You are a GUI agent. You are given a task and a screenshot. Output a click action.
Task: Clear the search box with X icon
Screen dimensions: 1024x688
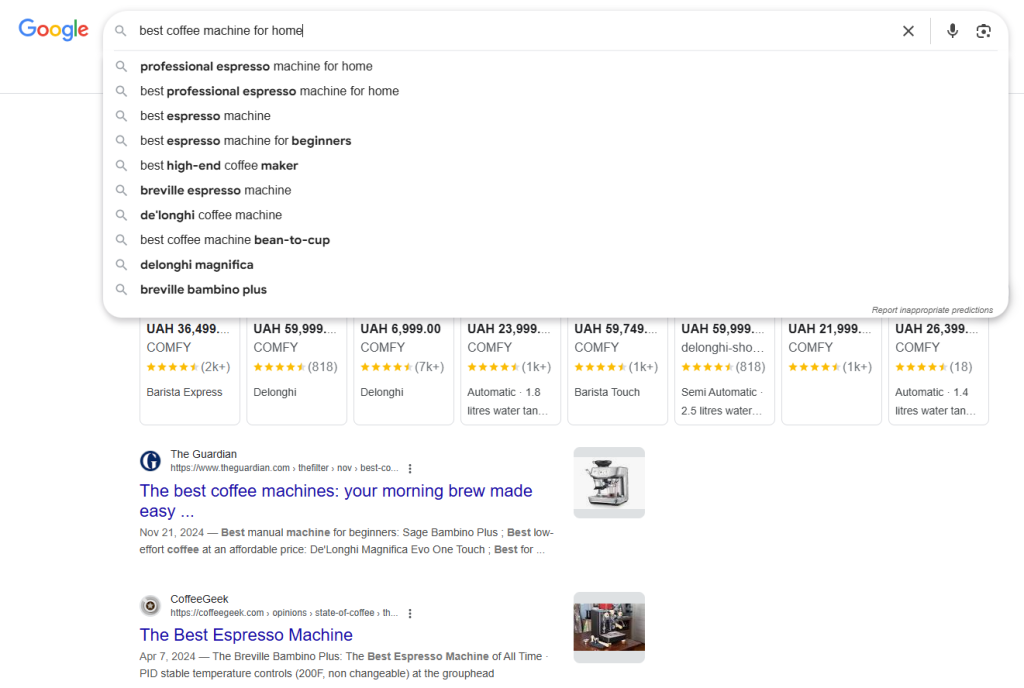coord(908,31)
